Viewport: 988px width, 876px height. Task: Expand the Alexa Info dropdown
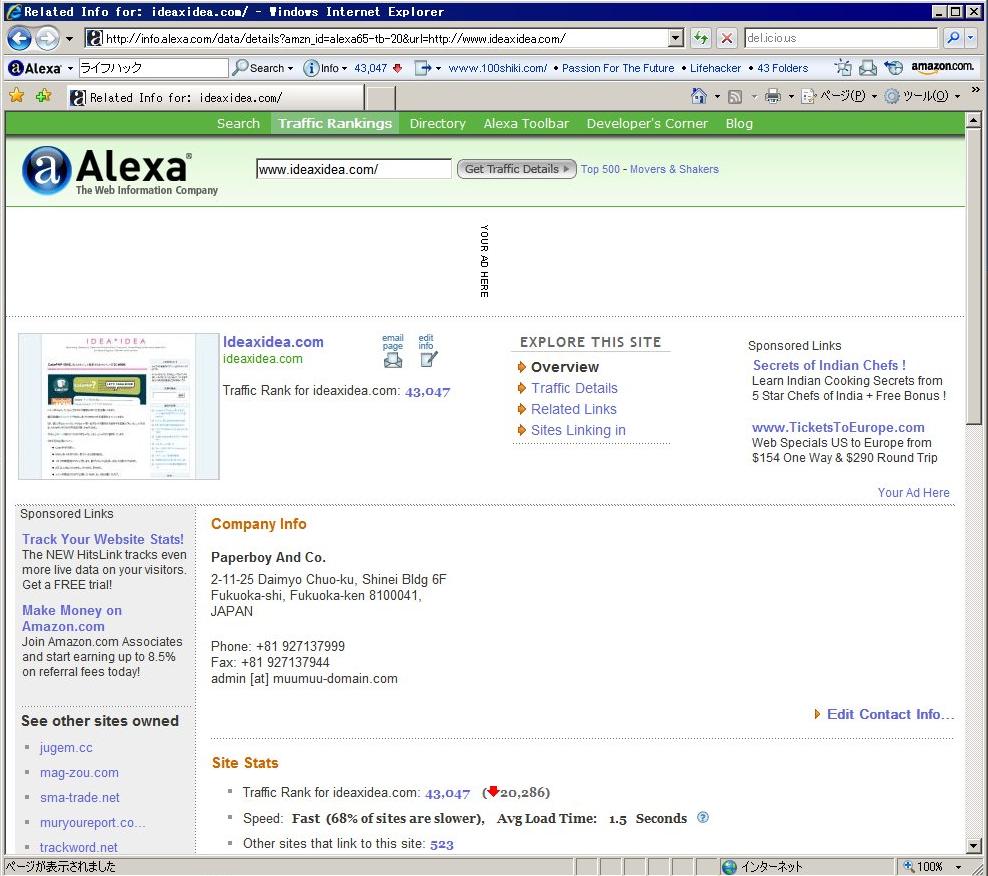pos(326,68)
